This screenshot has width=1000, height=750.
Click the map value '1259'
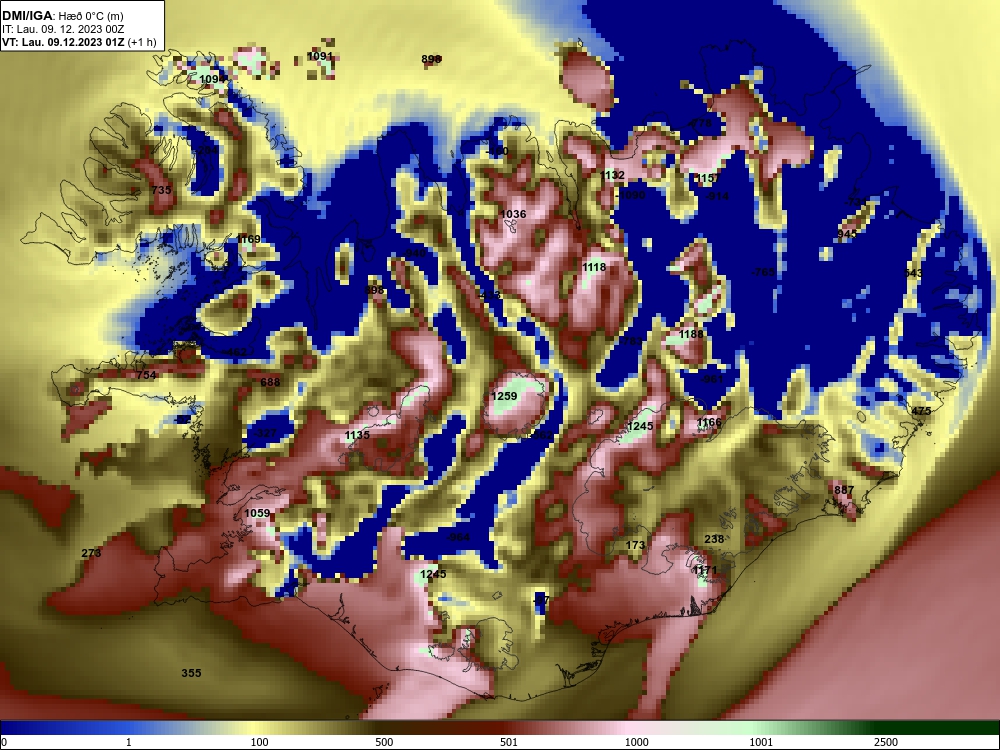[504, 396]
